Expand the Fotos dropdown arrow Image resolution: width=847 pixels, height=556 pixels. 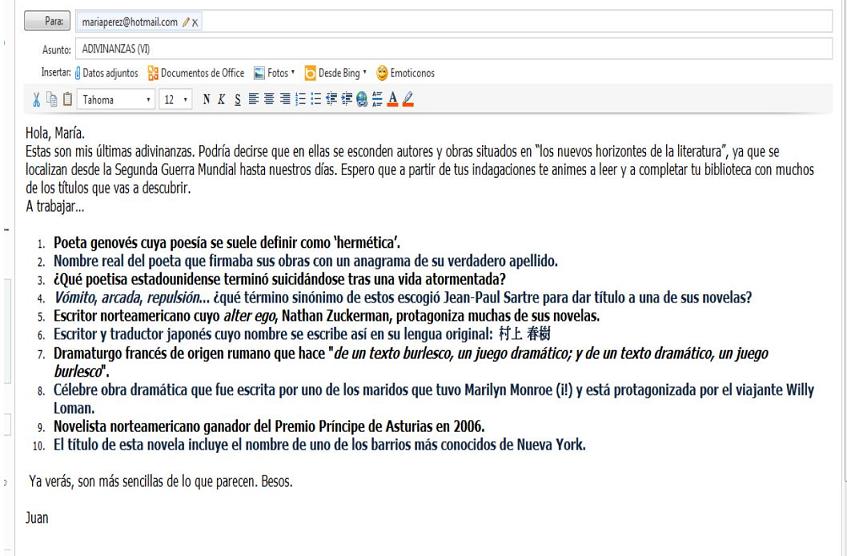(293, 72)
